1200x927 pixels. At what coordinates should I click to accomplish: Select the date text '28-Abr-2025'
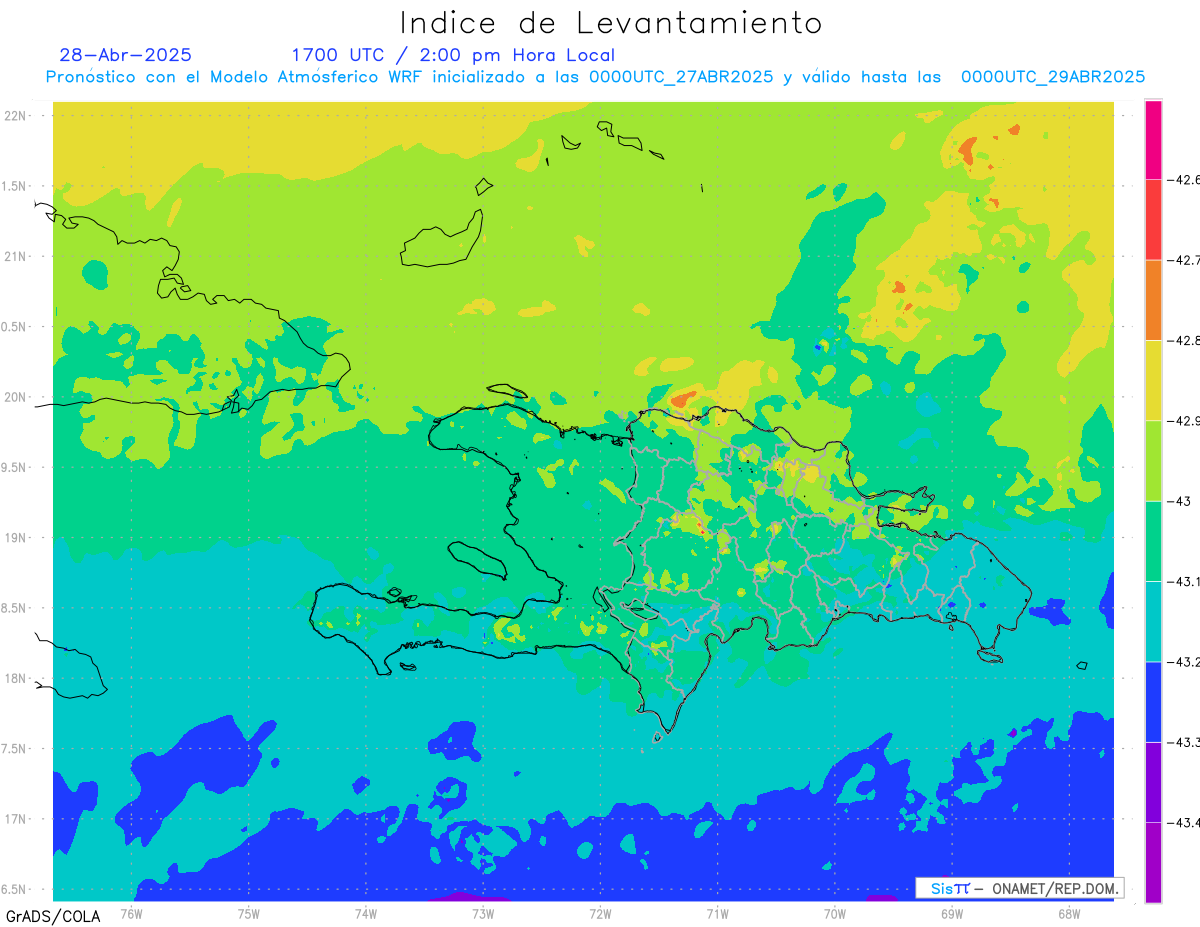(x=125, y=55)
